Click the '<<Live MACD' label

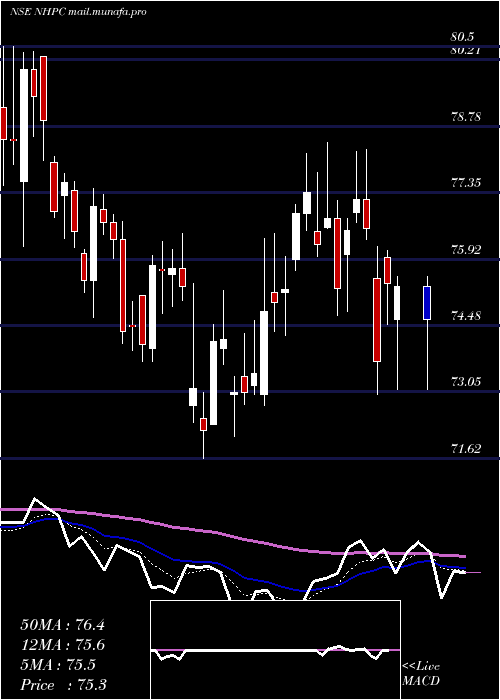pyautogui.click(x=421, y=674)
